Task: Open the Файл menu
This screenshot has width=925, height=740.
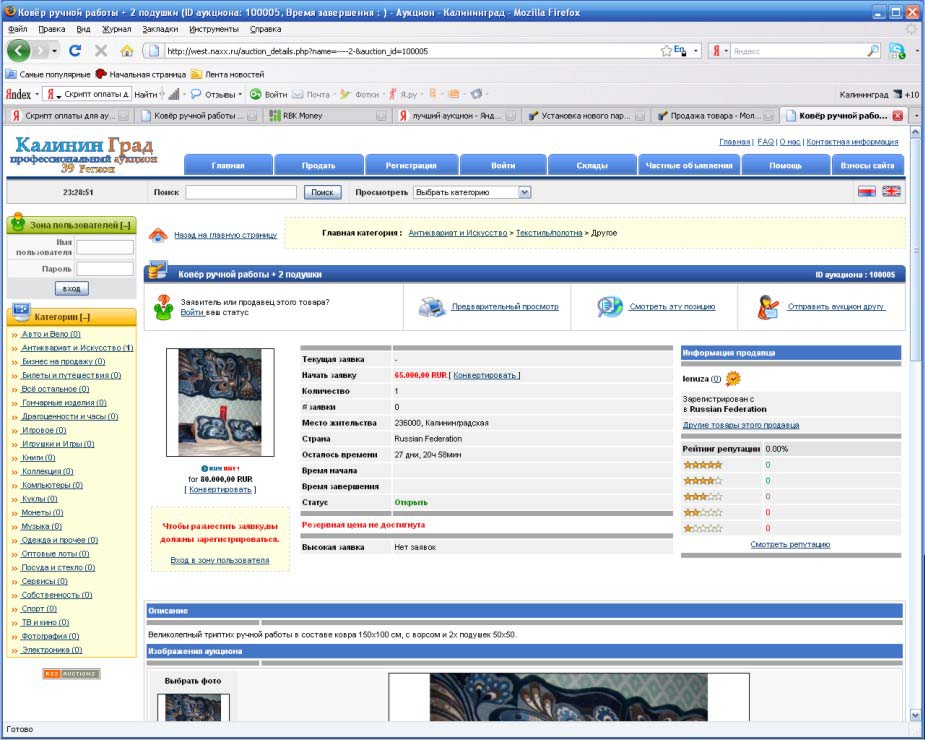Action: [x=17, y=29]
